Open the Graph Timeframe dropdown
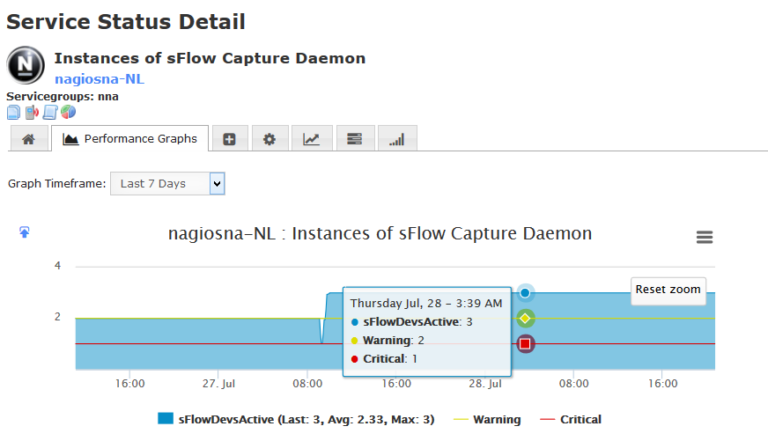 pyautogui.click(x=168, y=184)
